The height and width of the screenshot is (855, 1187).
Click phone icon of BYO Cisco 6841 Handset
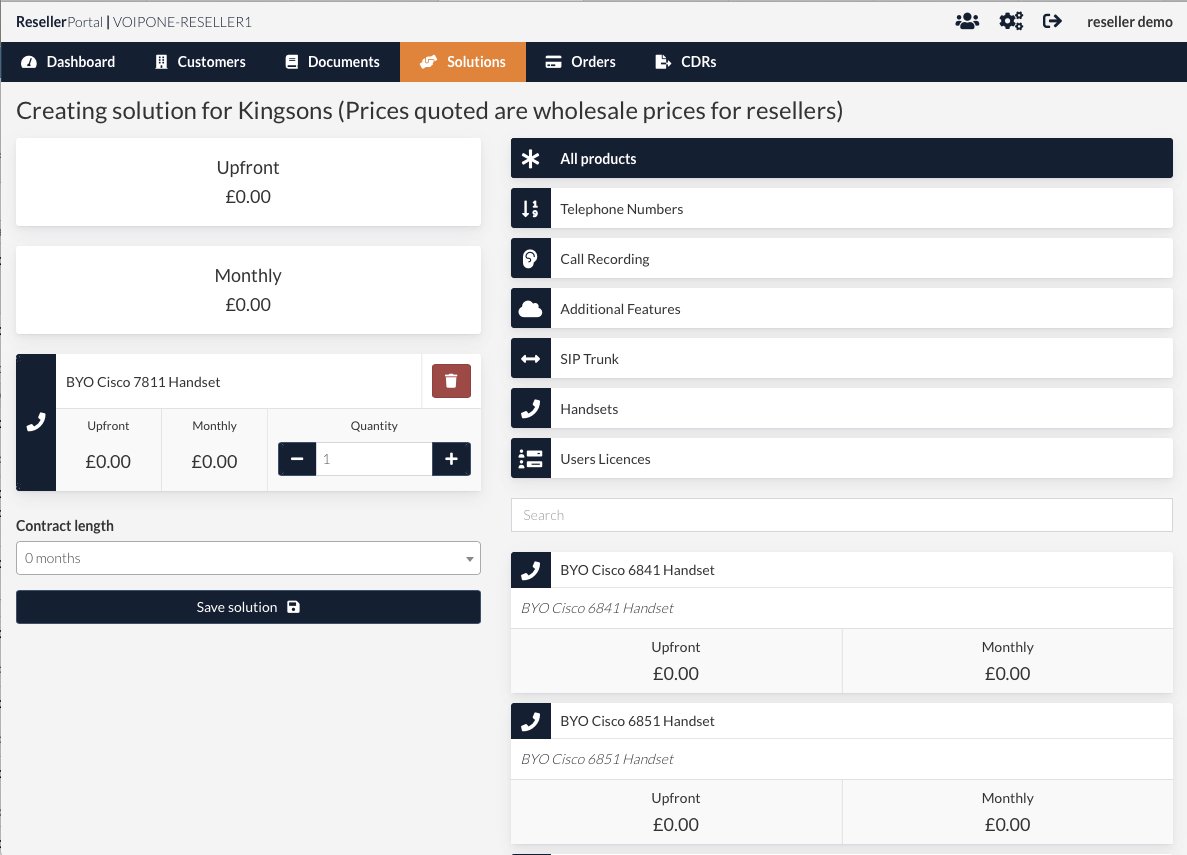click(x=531, y=569)
